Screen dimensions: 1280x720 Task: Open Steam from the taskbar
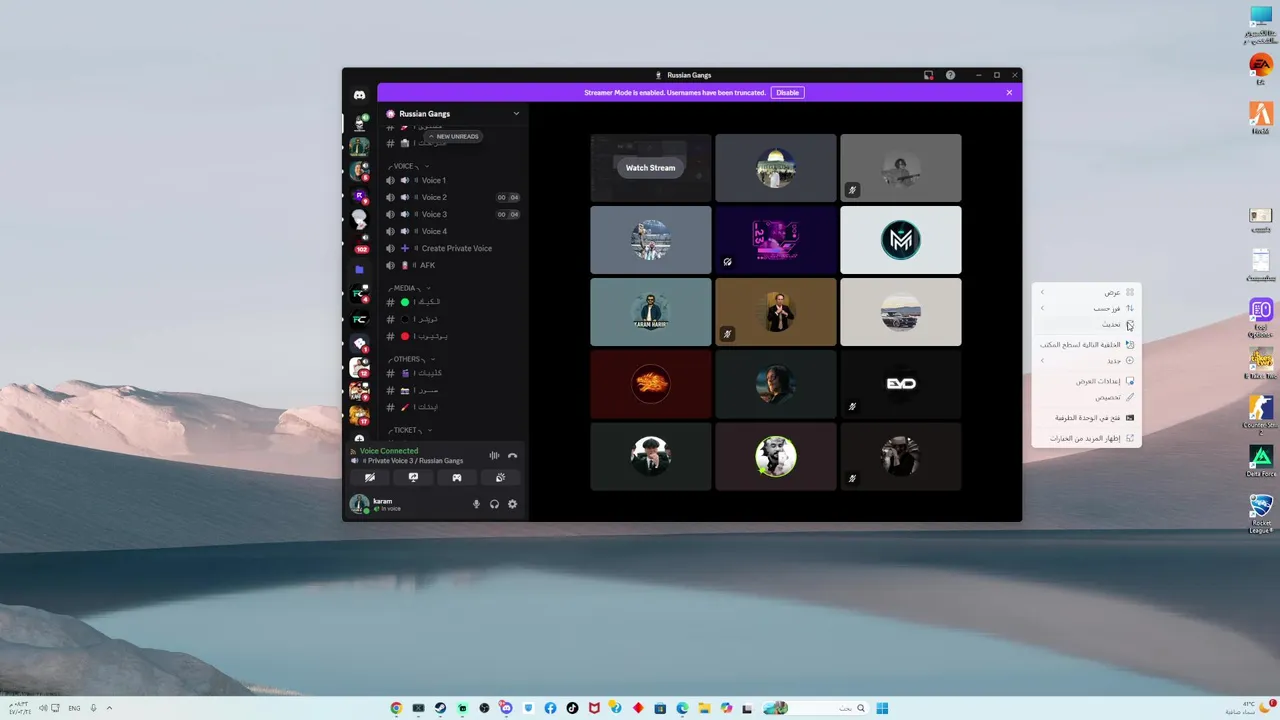point(440,708)
